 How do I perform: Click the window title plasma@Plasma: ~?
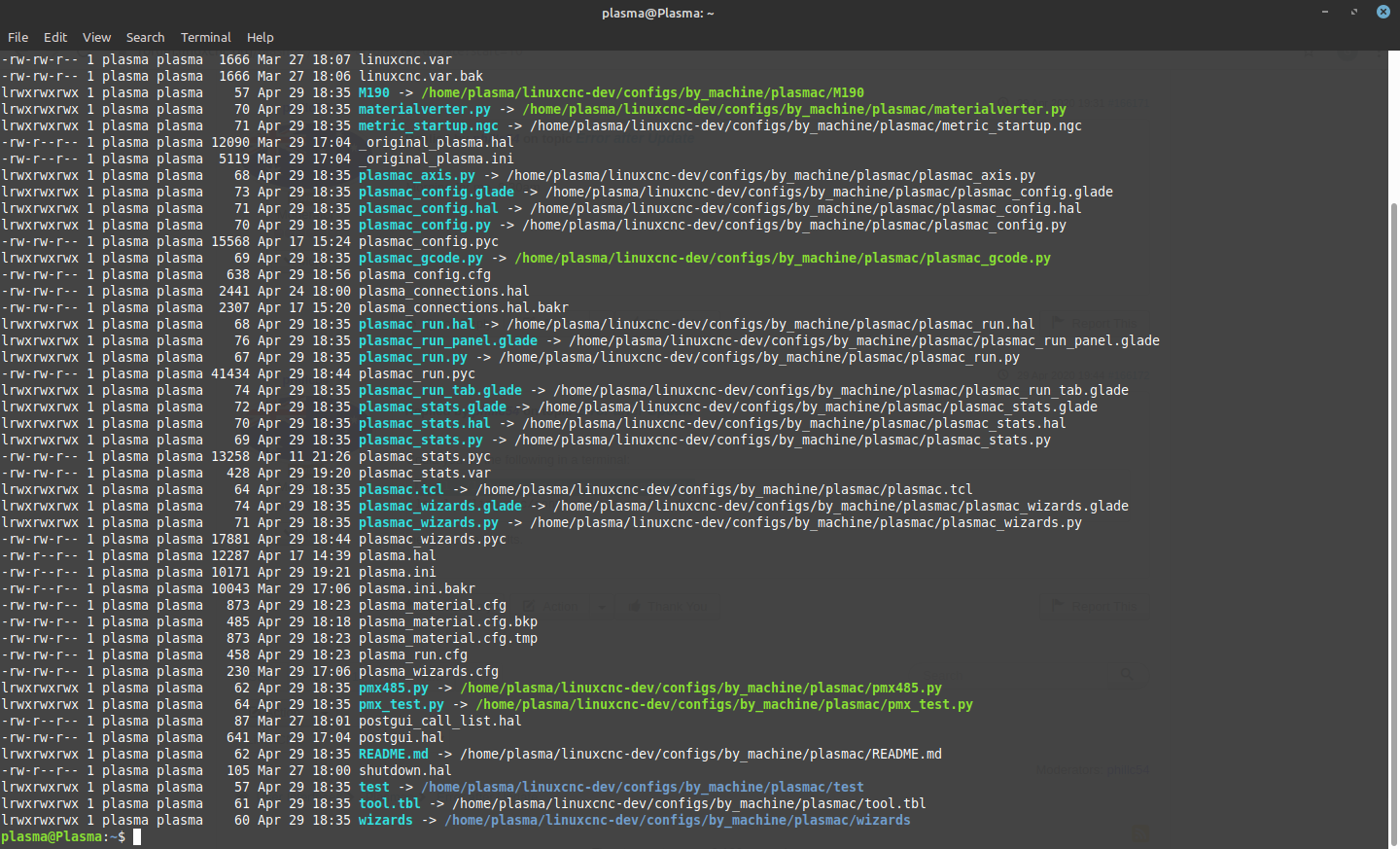658,13
